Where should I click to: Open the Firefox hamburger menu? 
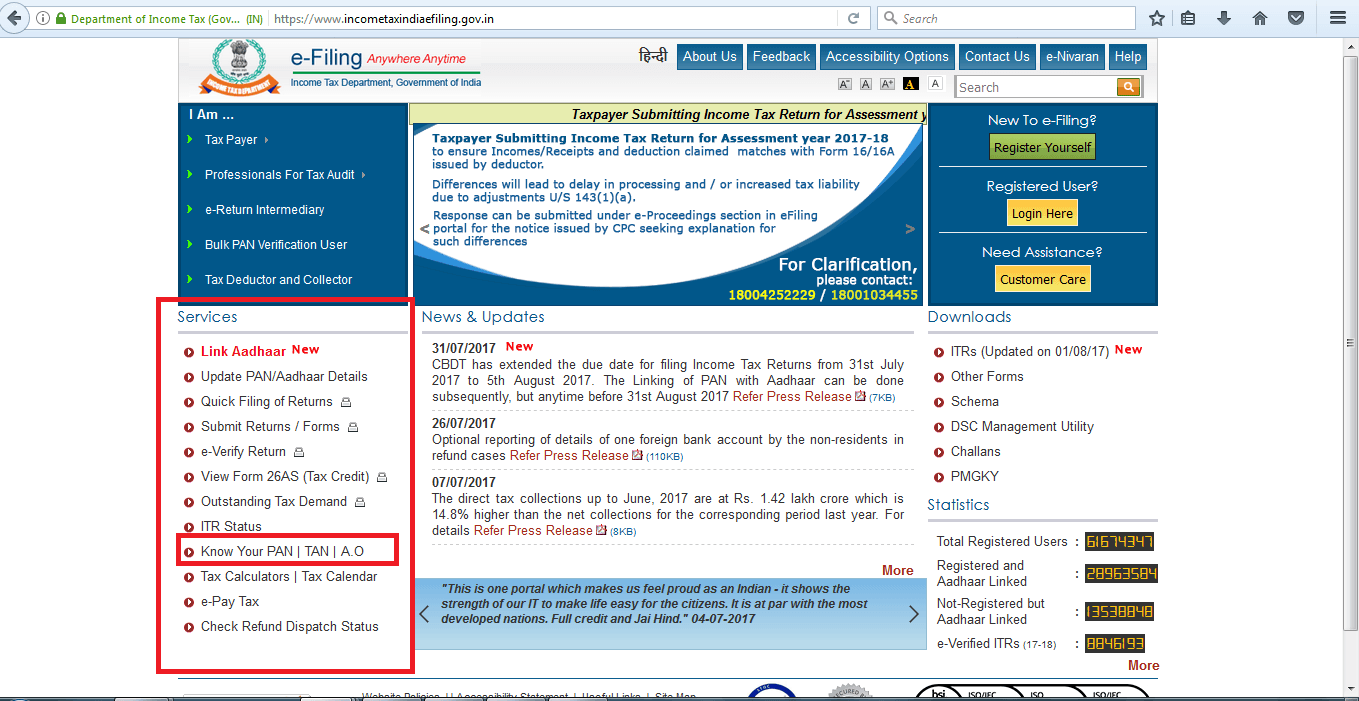(1337, 18)
